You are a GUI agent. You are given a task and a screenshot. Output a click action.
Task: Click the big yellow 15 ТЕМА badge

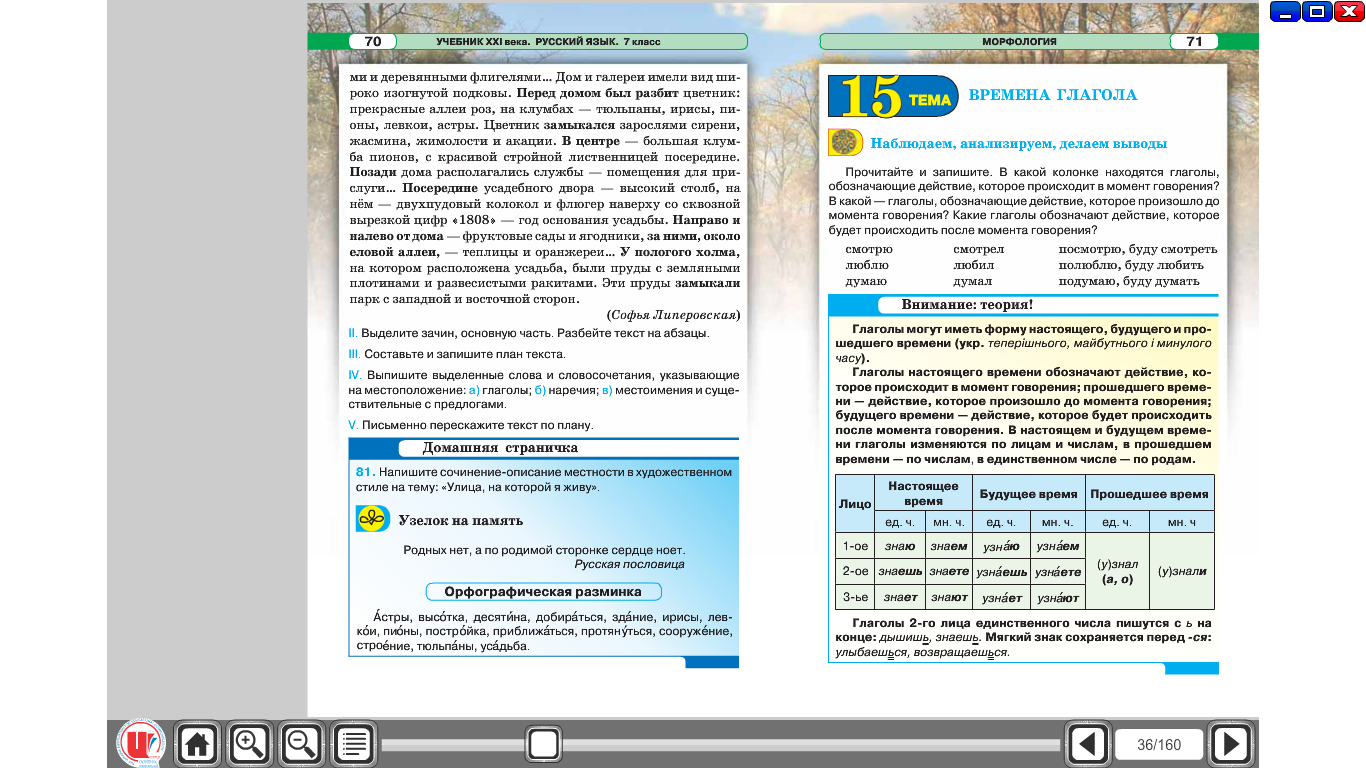894,97
